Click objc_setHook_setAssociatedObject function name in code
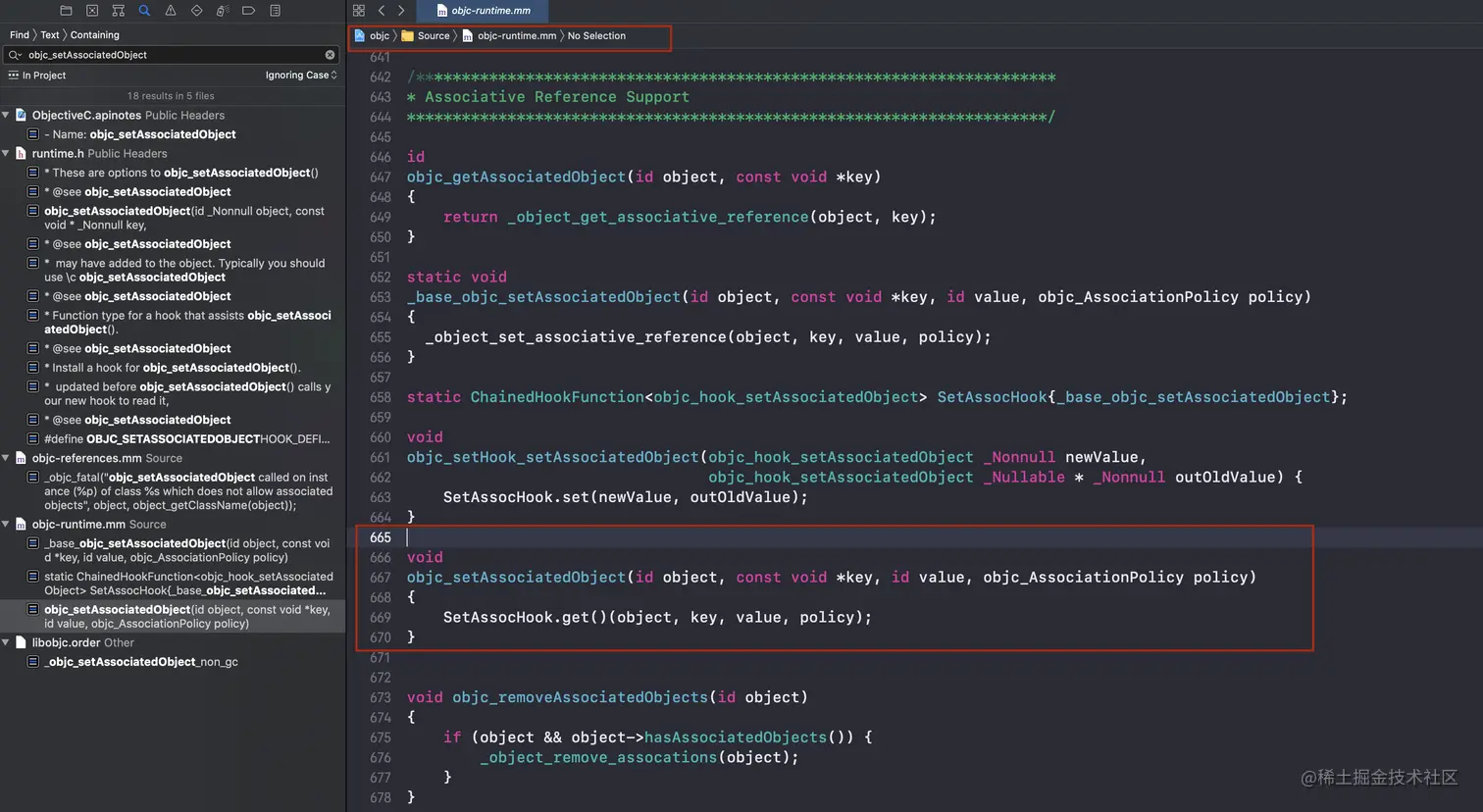1483x812 pixels. [553, 457]
